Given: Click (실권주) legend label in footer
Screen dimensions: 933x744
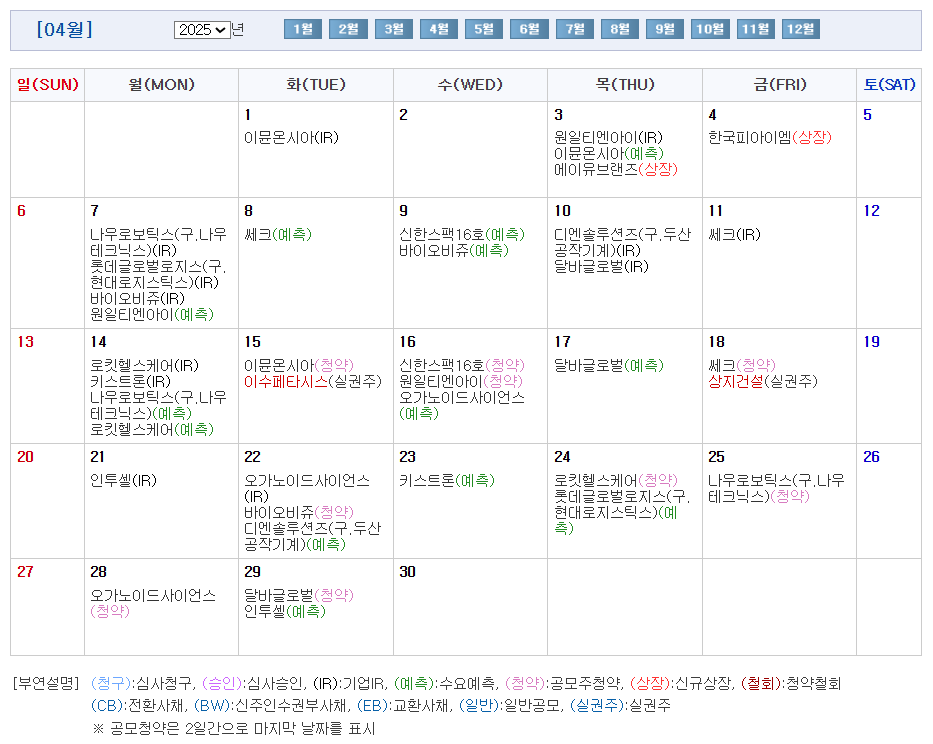Looking at the screenshot, I should (x=597, y=705).
